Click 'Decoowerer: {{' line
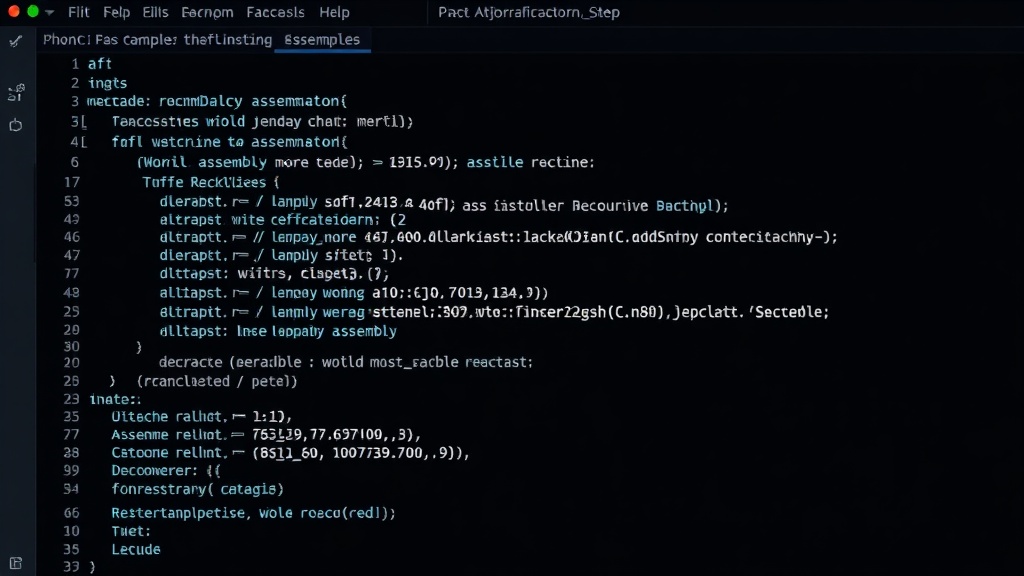Image resolution: width=1024 pixels, height=576 pixels. click(x=166, y=471)
